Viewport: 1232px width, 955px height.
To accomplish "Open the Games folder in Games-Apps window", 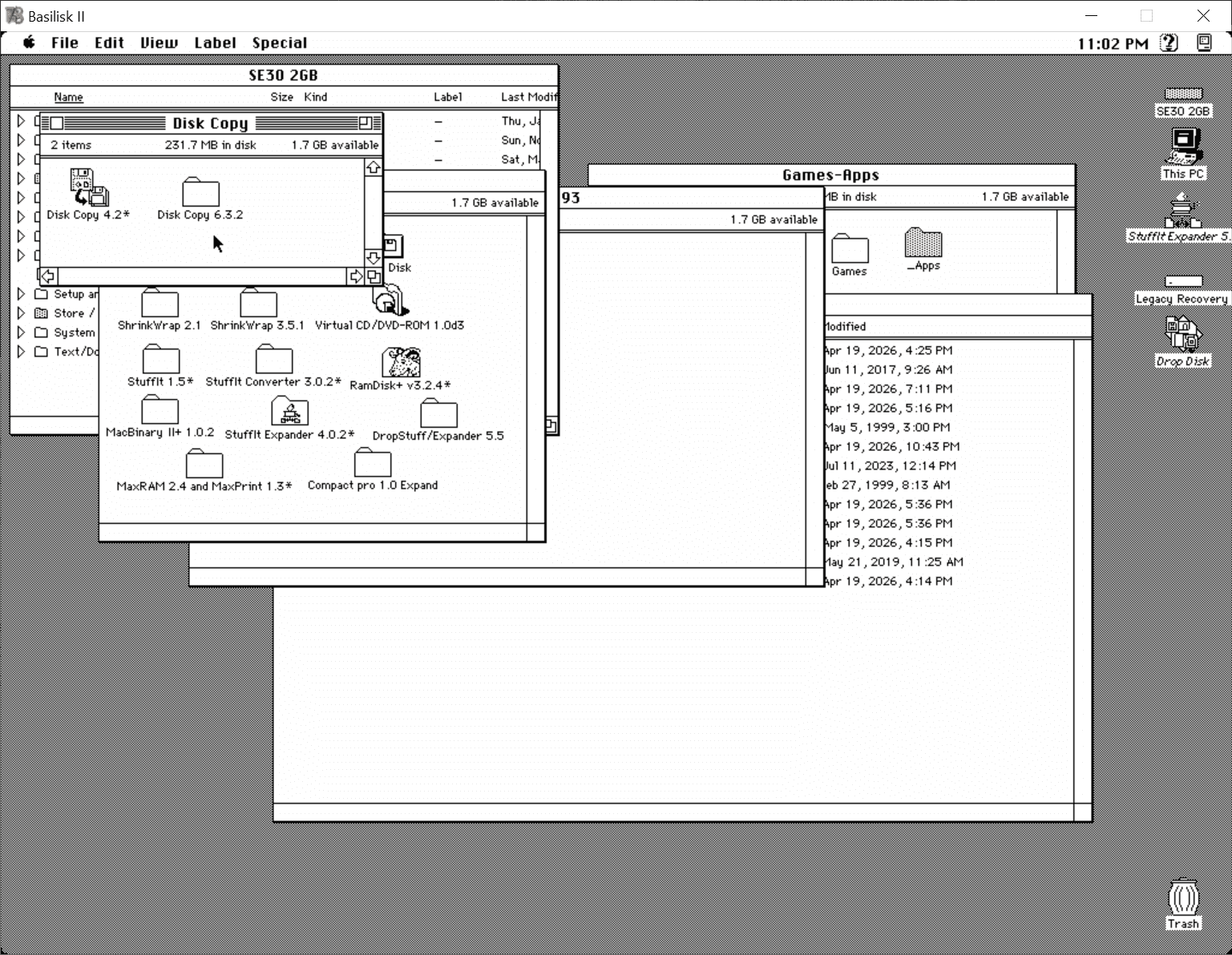I will (849, 249).
